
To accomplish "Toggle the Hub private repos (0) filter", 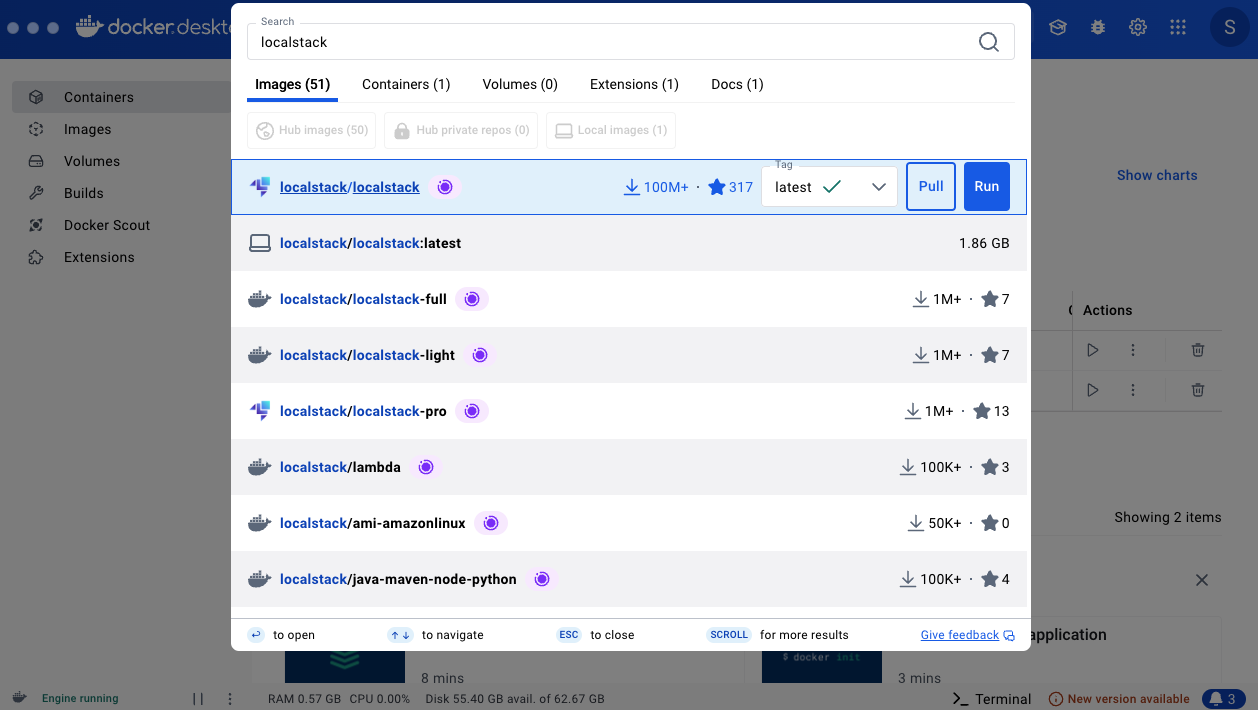I will pos(461,130).
